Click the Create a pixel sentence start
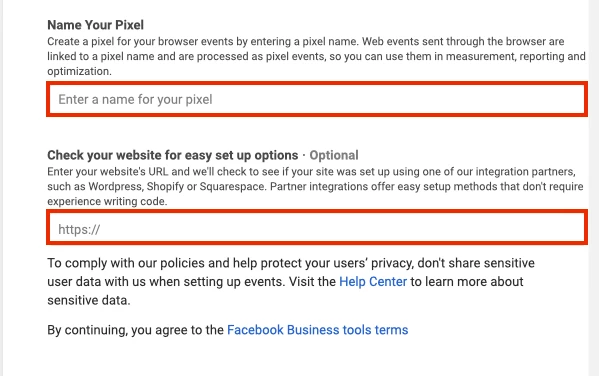Image resolution: width=599 pixels, height=376 pixels. click(x=80, y=41)
